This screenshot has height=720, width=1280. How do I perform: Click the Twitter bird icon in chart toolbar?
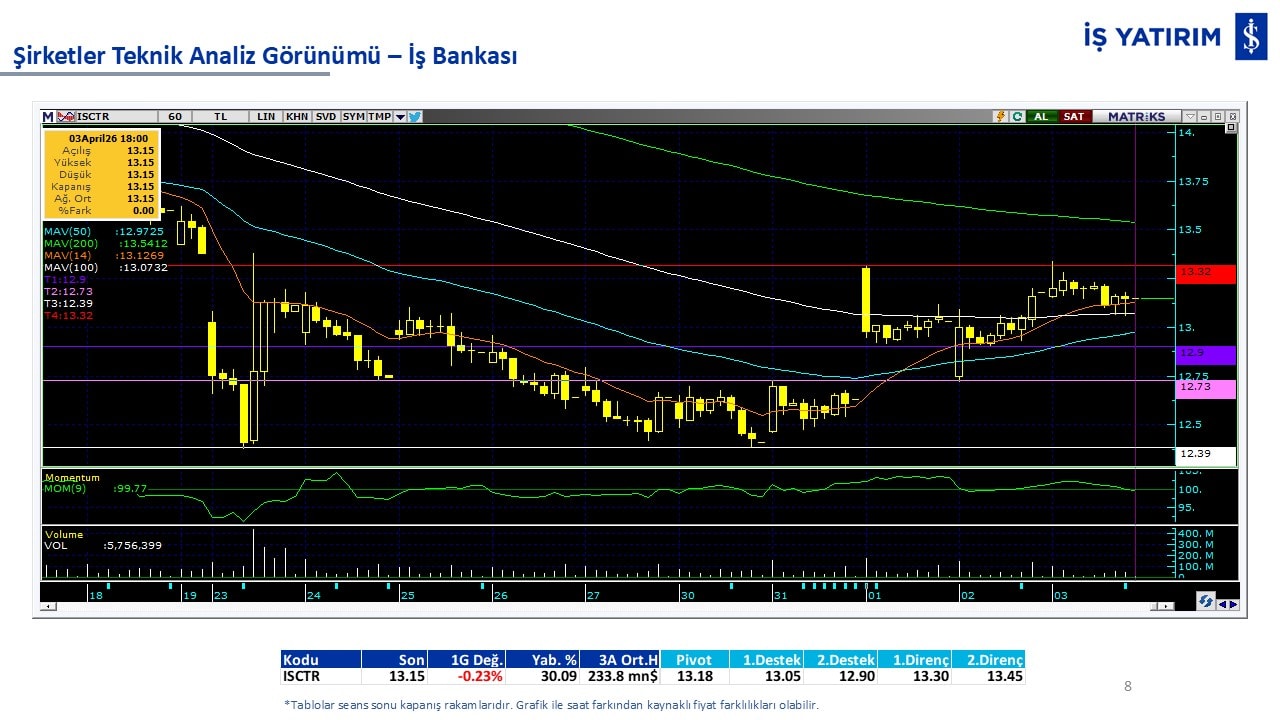(415, 117)
